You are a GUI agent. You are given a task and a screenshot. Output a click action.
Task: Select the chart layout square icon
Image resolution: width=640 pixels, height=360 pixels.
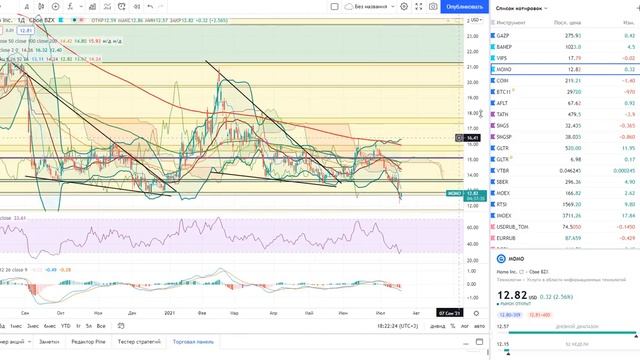[334, 7]
